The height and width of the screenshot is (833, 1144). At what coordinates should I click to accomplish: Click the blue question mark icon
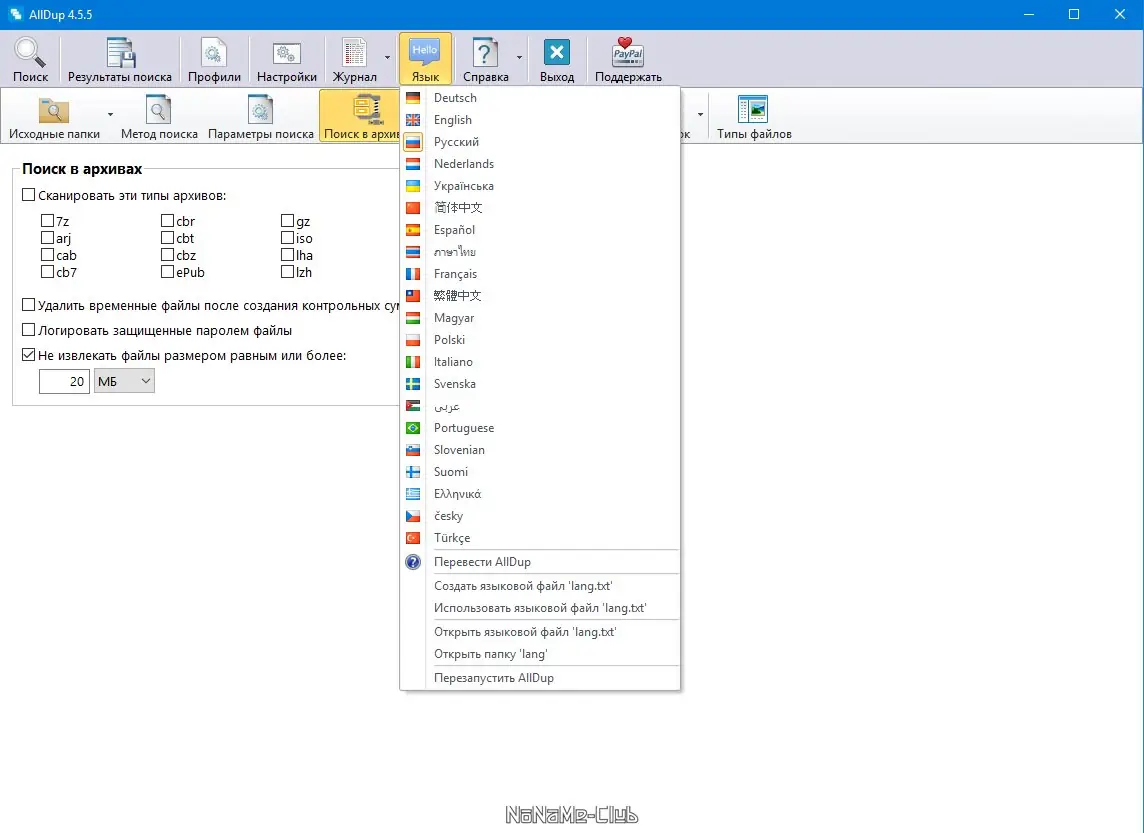[413, 562]
